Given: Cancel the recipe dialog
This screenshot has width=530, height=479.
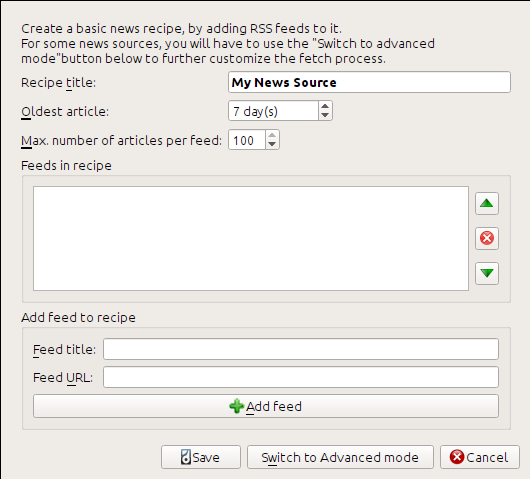Looking at the screenshot, I should 480,457.
